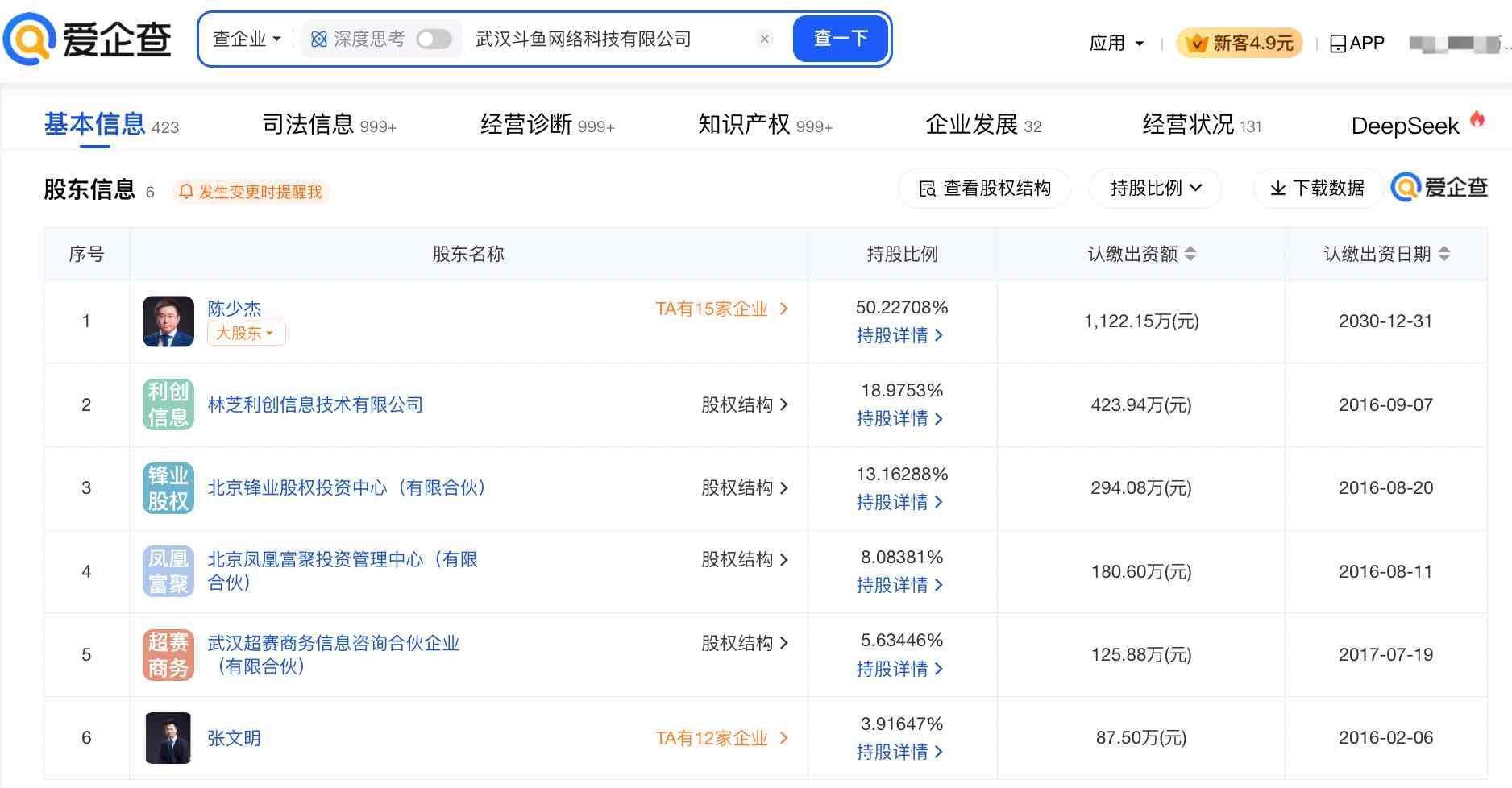Open 股权结构 for 北京锋业股权投资中心

(745, 487)
